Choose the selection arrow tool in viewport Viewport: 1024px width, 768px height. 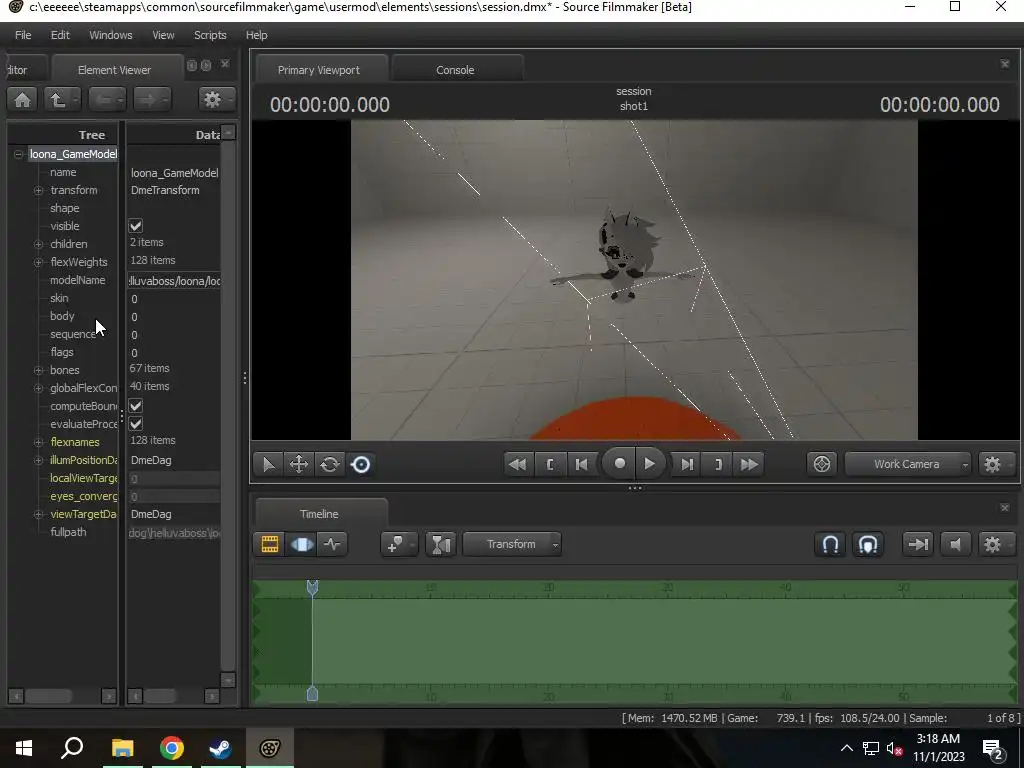tap(268, 464)
